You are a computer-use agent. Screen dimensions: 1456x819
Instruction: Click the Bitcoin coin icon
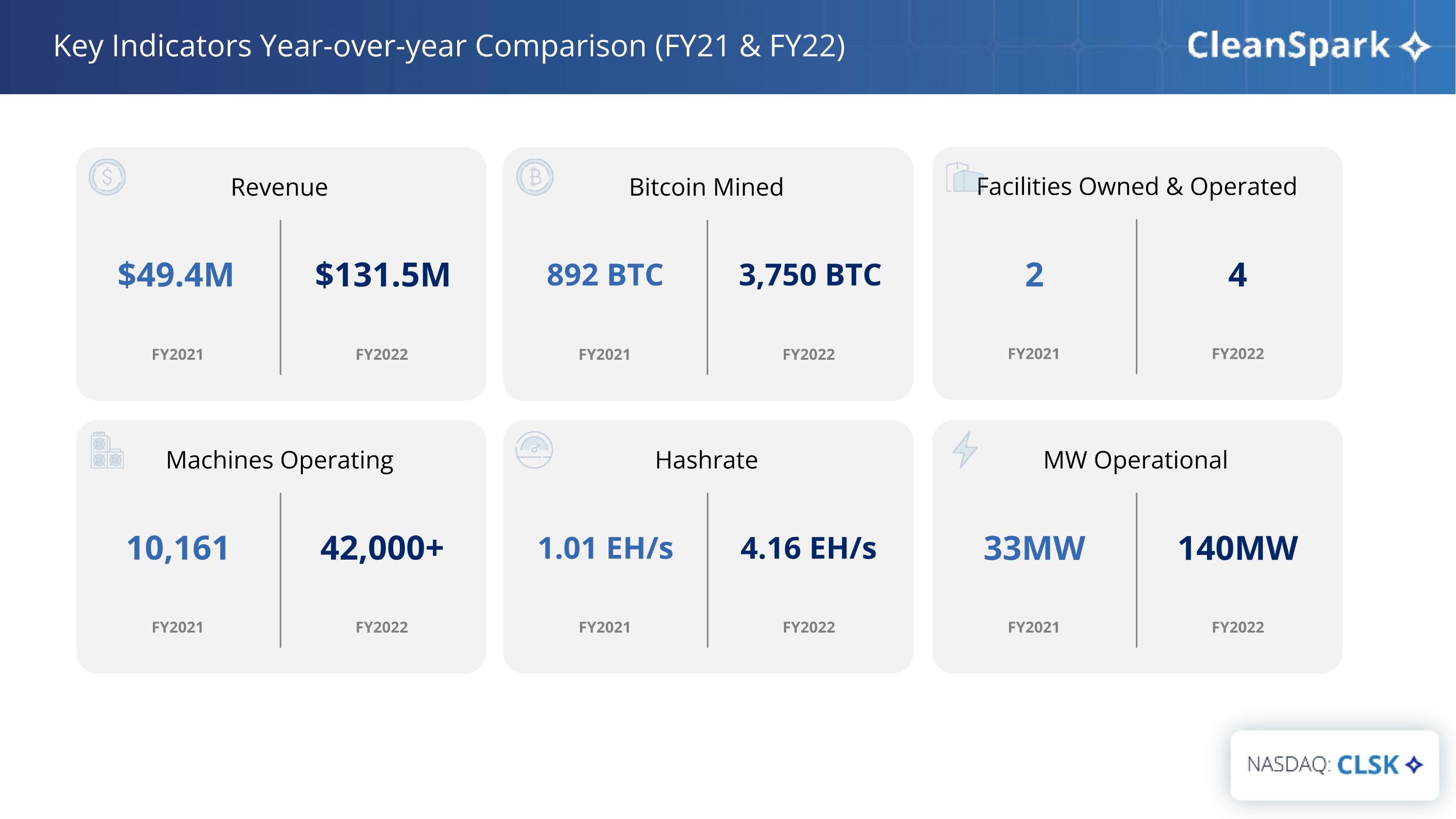point(535,178)
